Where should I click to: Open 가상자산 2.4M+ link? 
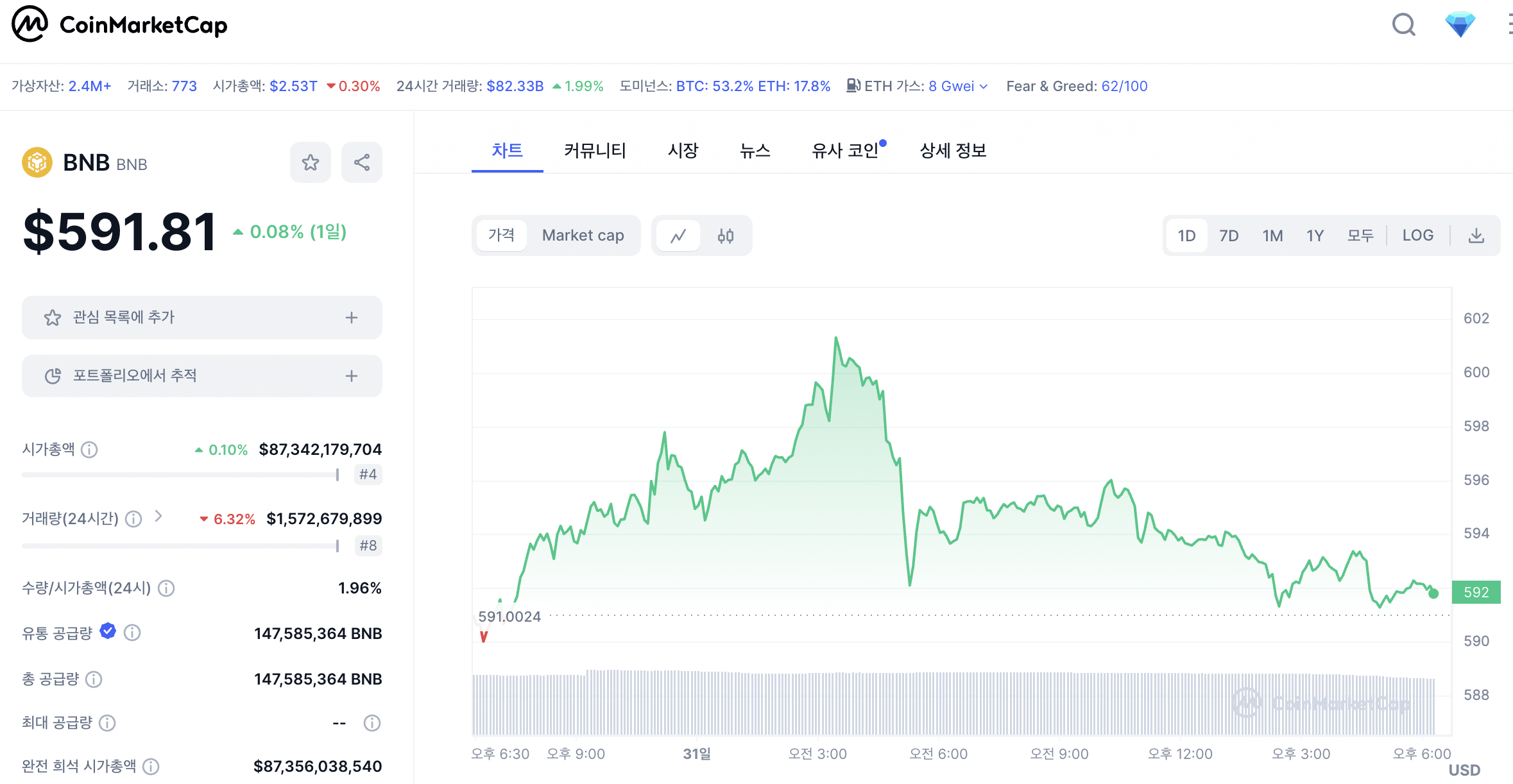[x=90, y=86]
